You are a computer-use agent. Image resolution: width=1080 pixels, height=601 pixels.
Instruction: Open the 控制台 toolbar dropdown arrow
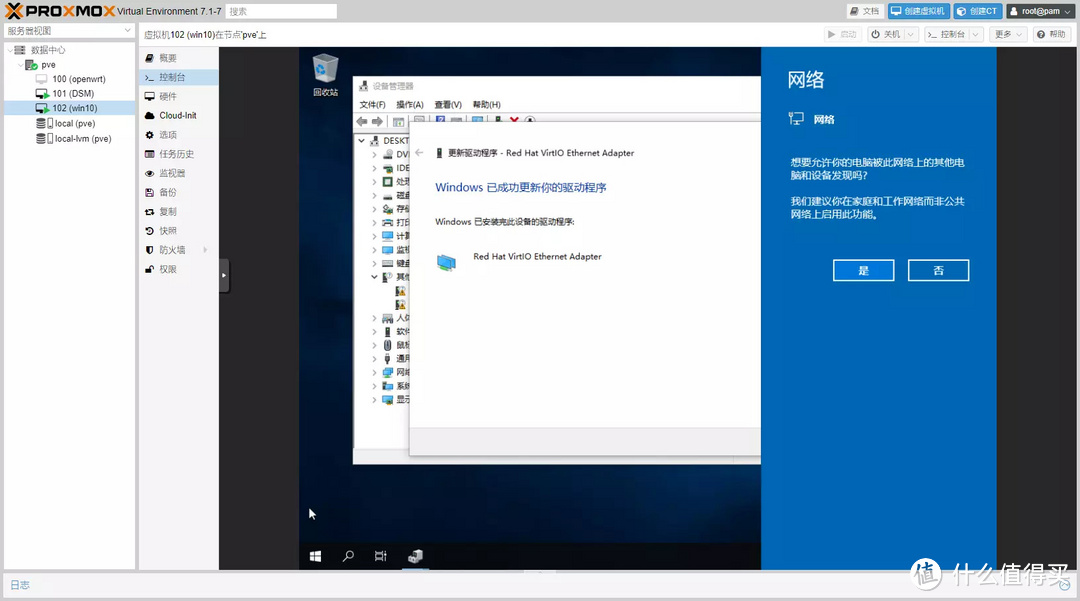[x=975, y=34]
